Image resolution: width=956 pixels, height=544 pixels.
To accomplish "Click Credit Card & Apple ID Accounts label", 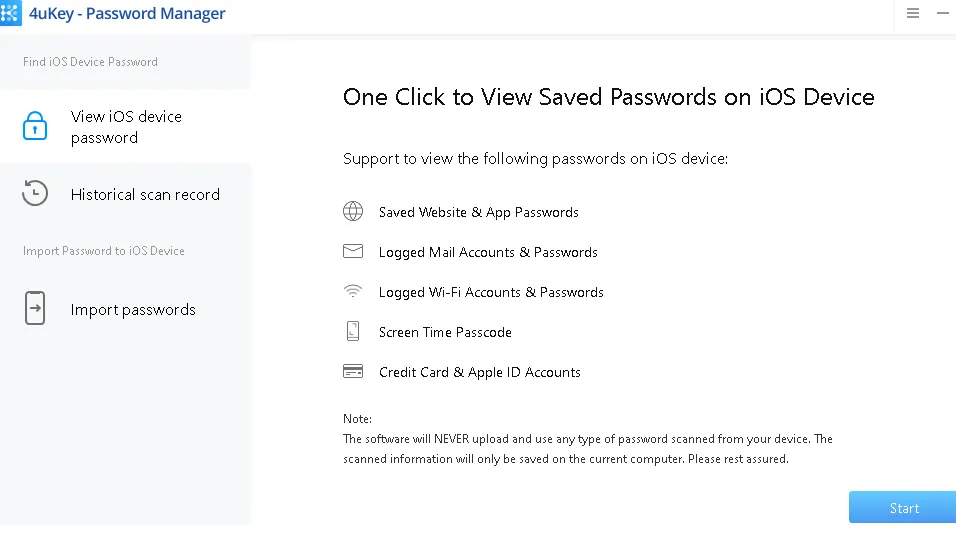I will [x=479, y=372].
